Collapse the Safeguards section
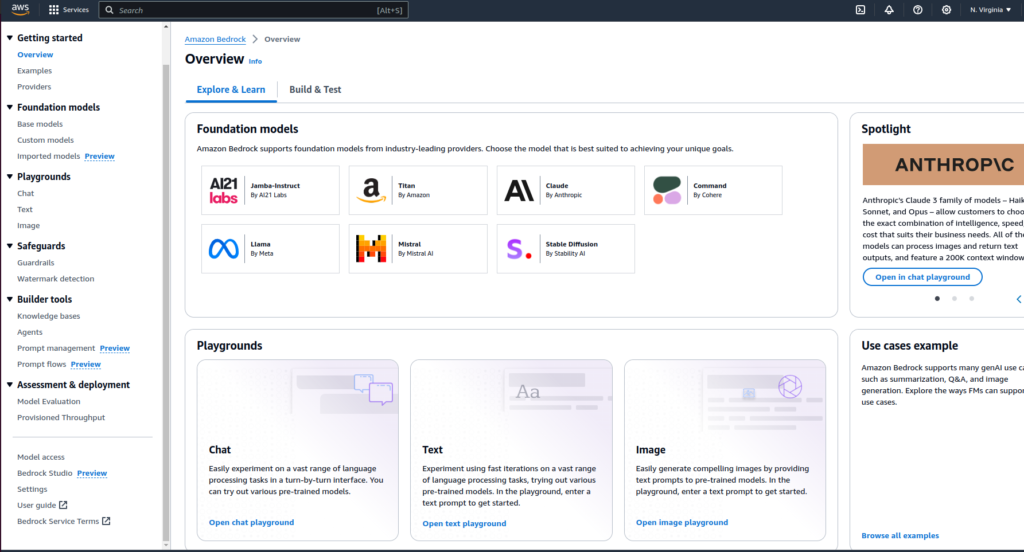The width and height of the screenshot is (1024, 552). coord(10,246)
